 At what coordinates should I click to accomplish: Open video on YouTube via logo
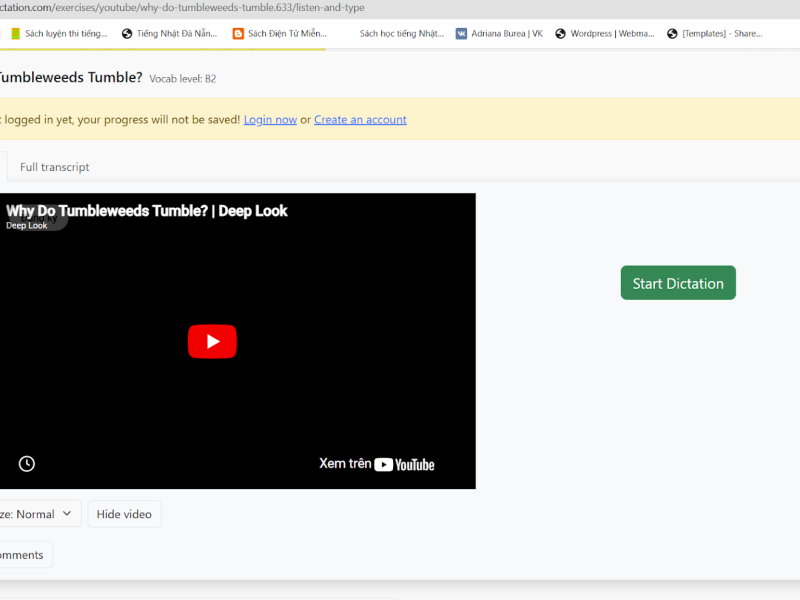click(404, 464)
